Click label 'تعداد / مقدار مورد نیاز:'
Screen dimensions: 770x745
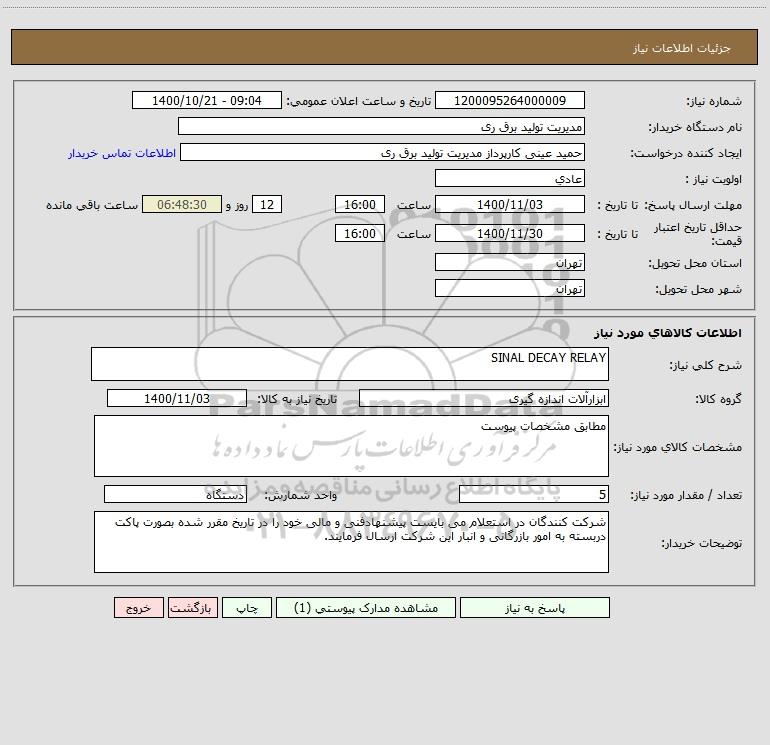click(686, 495)
